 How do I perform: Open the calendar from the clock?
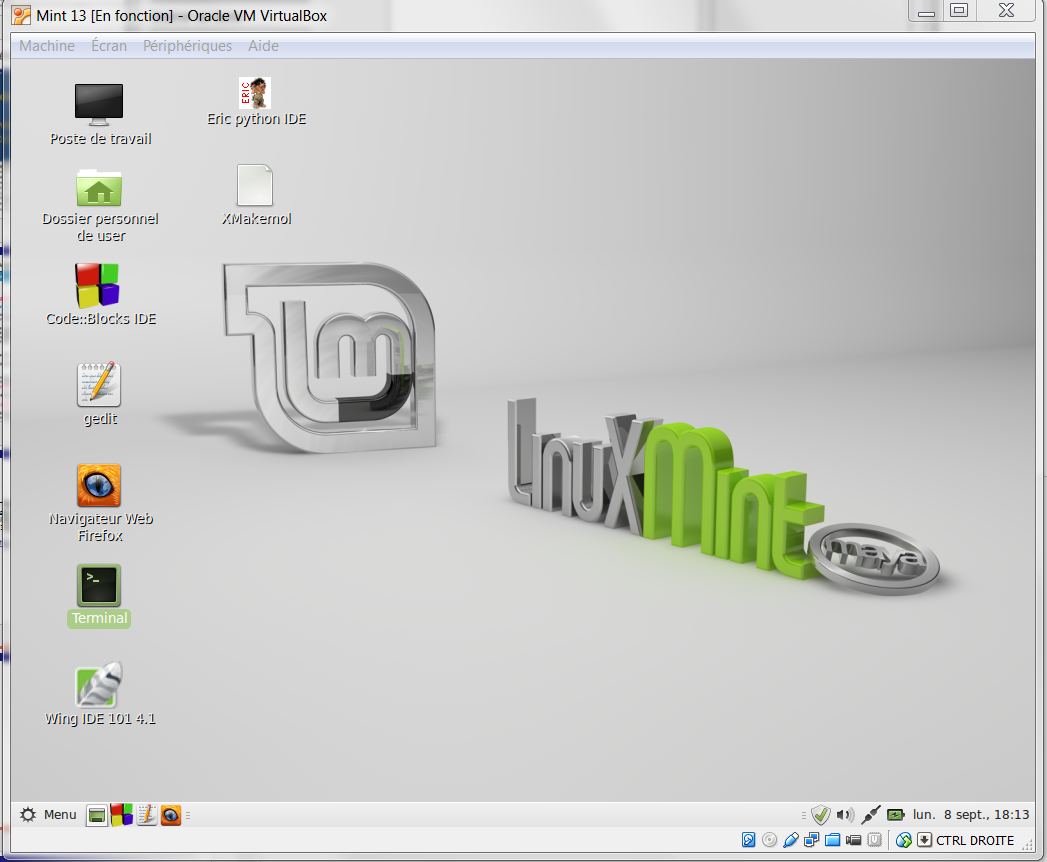971,815
